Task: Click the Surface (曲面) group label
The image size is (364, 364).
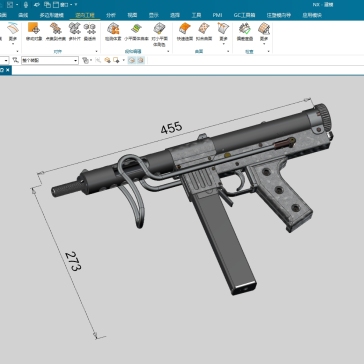Action: point(199,52)
